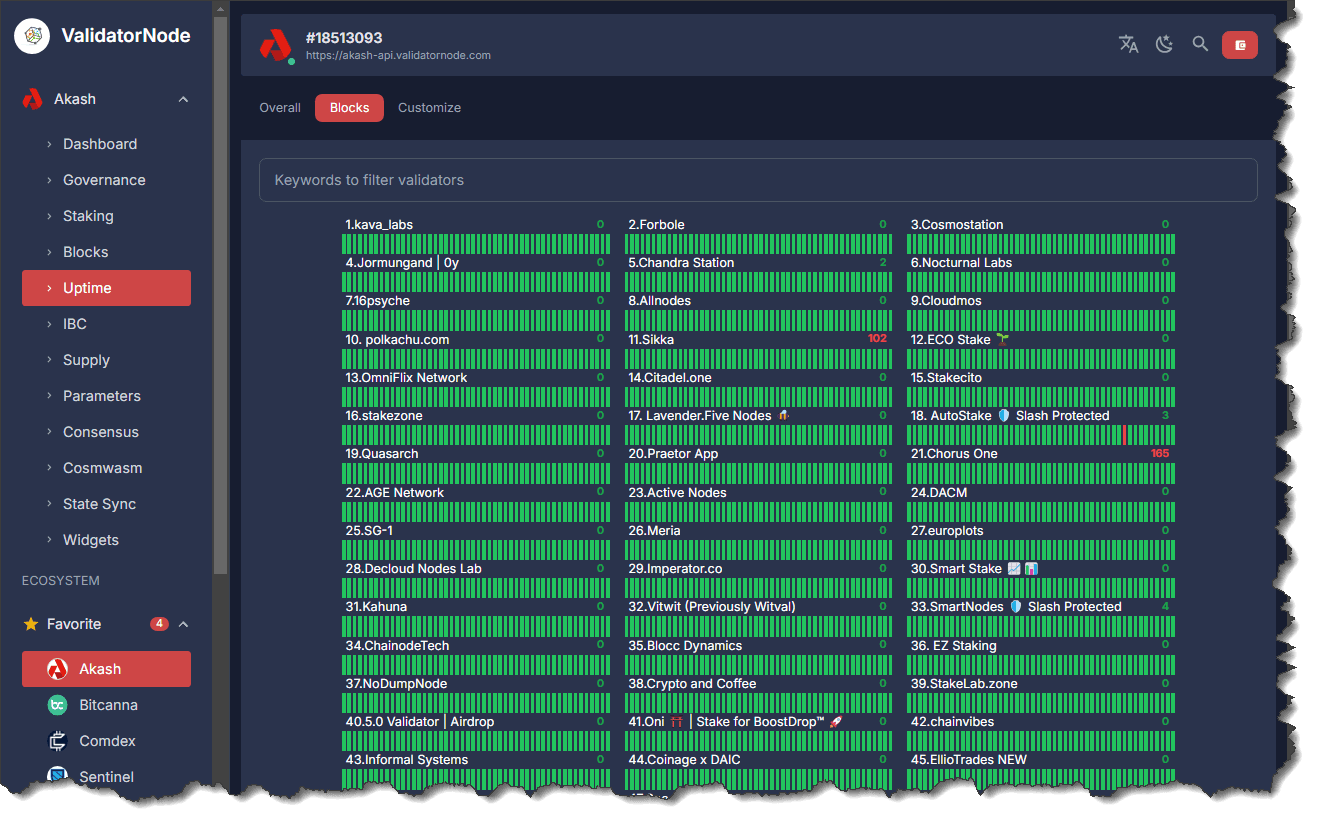Click 4.Jormungand | 0y validator
This screenshot has height=823, width=1319.
[402, 263]
